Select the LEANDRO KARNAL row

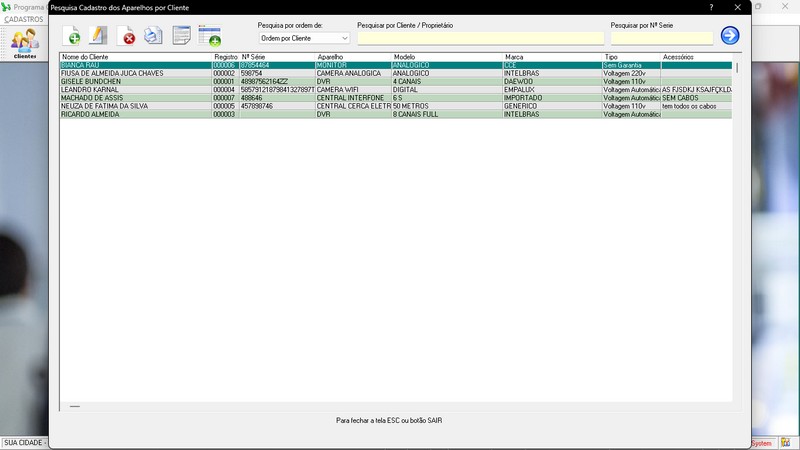(396, 90)
